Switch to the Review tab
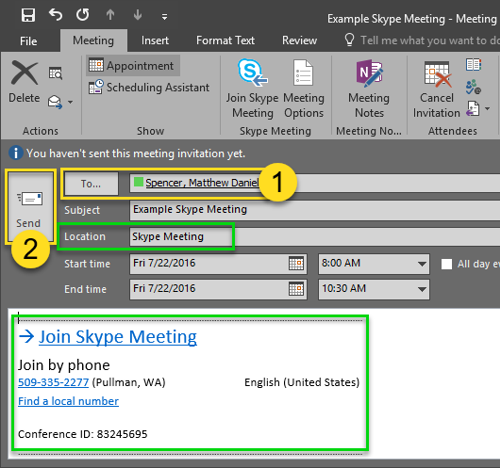This screenshot has width=500, height=468. (299, 40)
